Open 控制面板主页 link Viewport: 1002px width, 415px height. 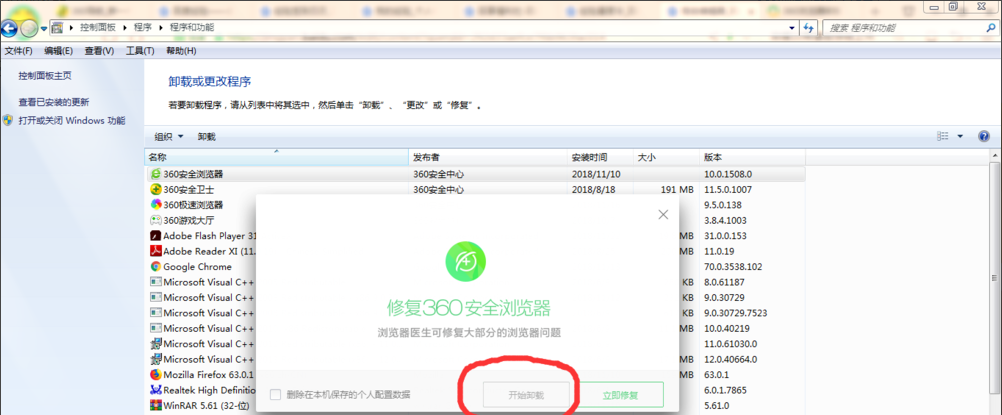[45, 75]
